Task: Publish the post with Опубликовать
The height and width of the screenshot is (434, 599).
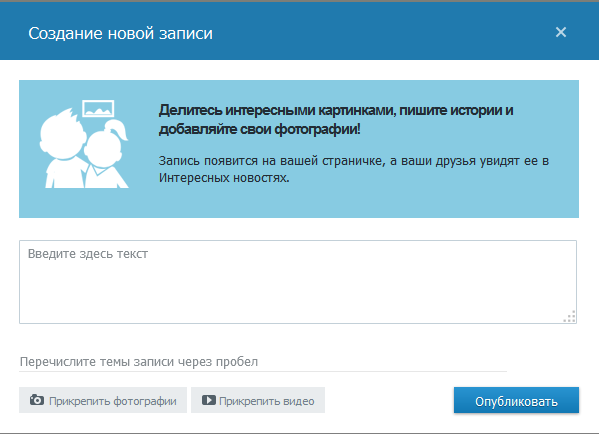Action: [x=516, y=400]
